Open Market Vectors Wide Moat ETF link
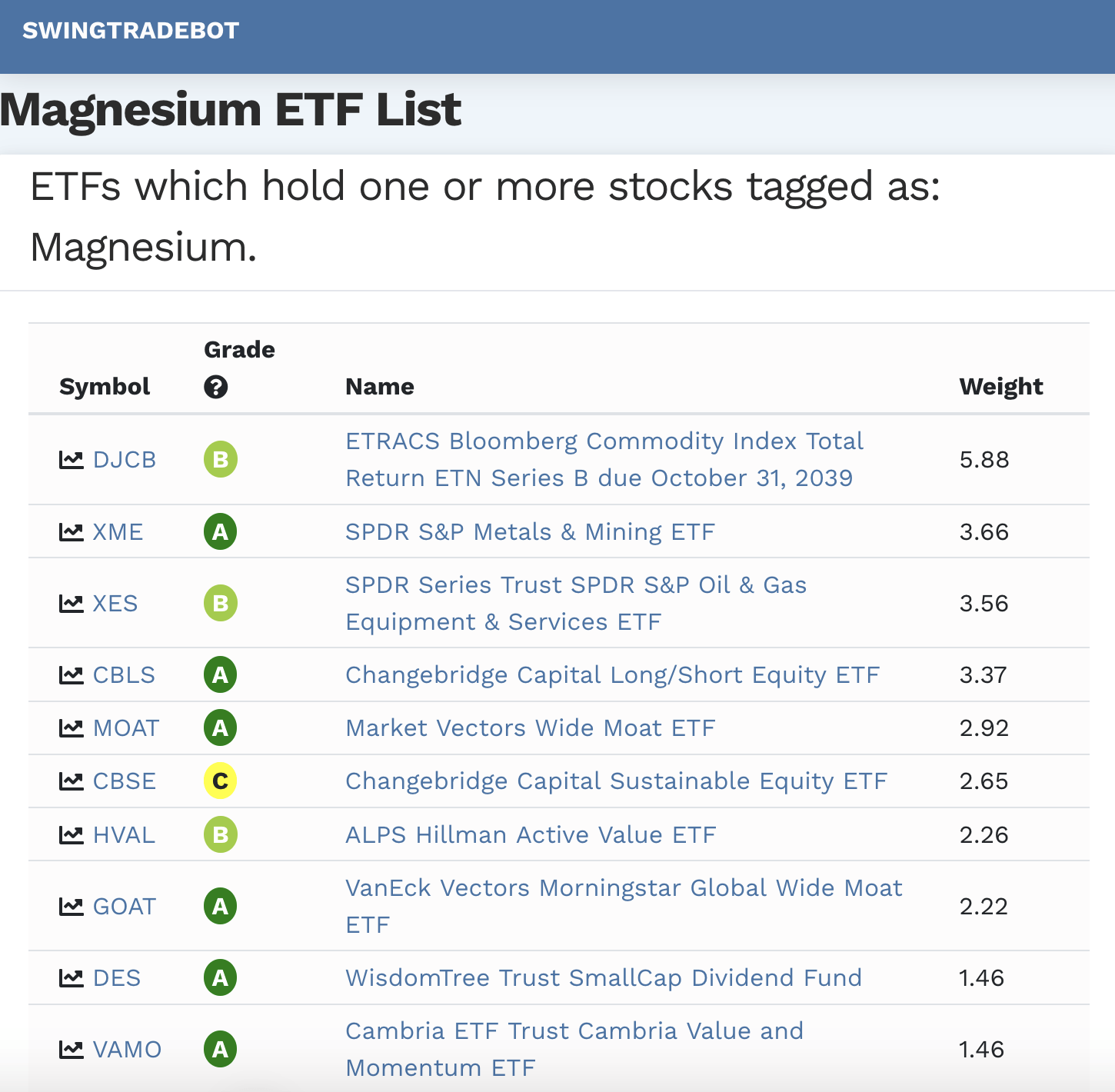This screenshot has height=1092, width=1115. pyautogui.click(x=530, y=728)
